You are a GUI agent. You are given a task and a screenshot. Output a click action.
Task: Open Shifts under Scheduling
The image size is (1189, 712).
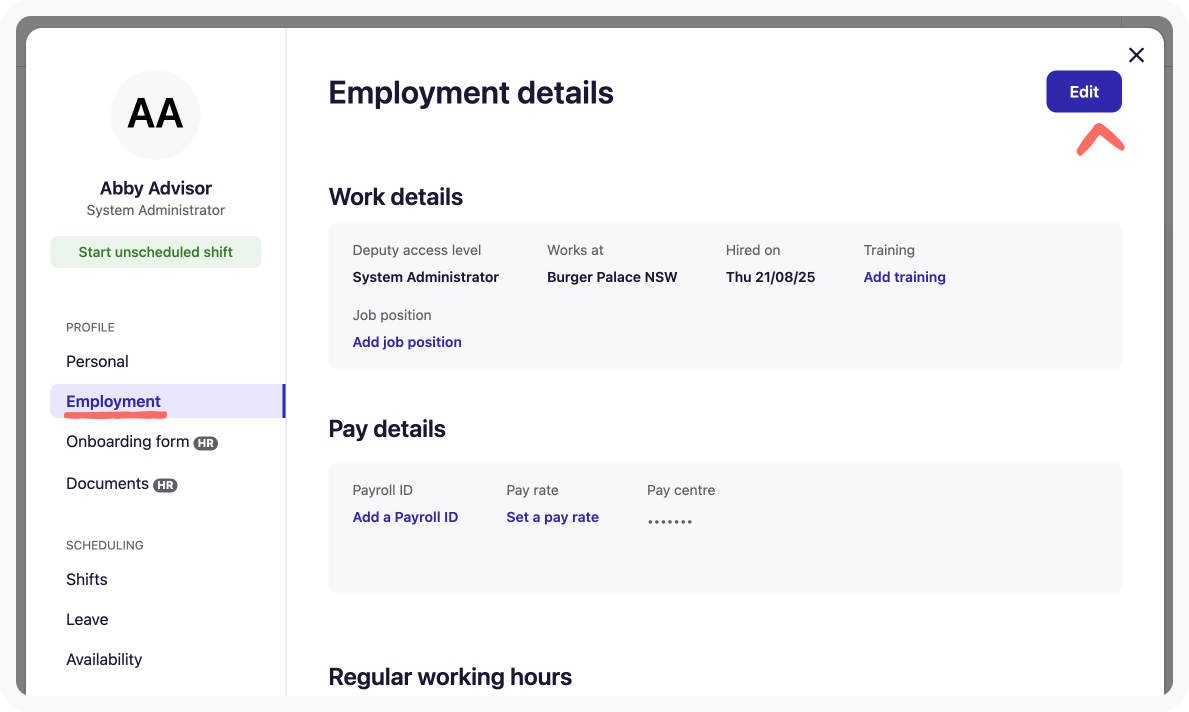tap(87, 579)
